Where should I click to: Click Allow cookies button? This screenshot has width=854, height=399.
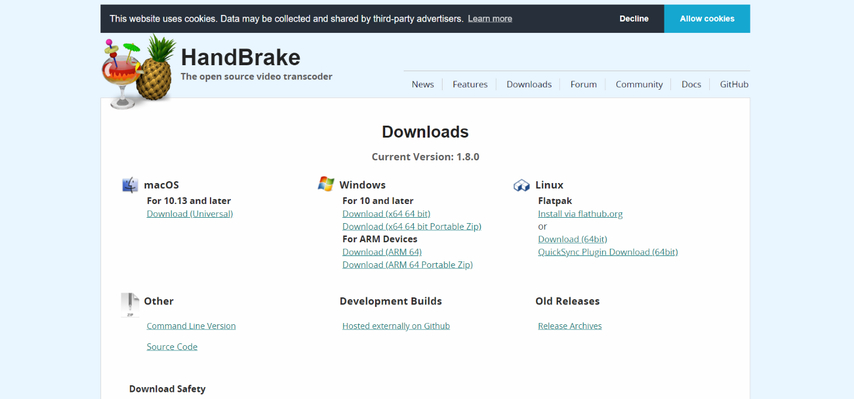(707, 19)
